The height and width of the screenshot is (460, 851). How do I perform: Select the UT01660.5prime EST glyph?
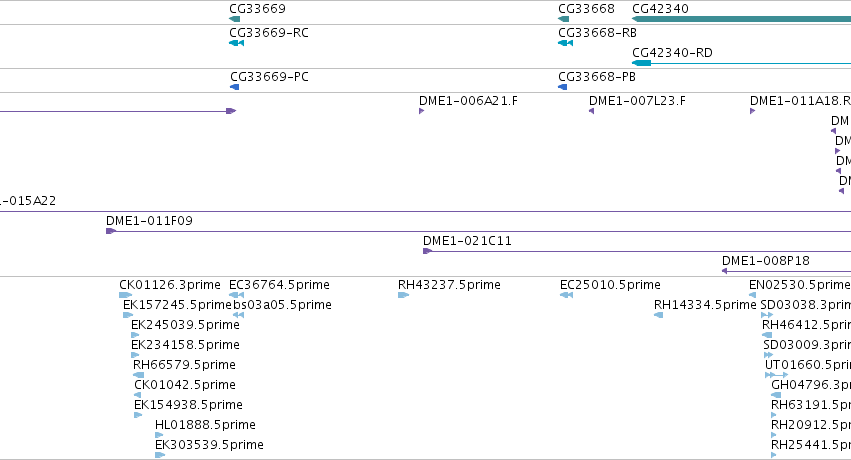pyautogui.click(x=776, y=375)
